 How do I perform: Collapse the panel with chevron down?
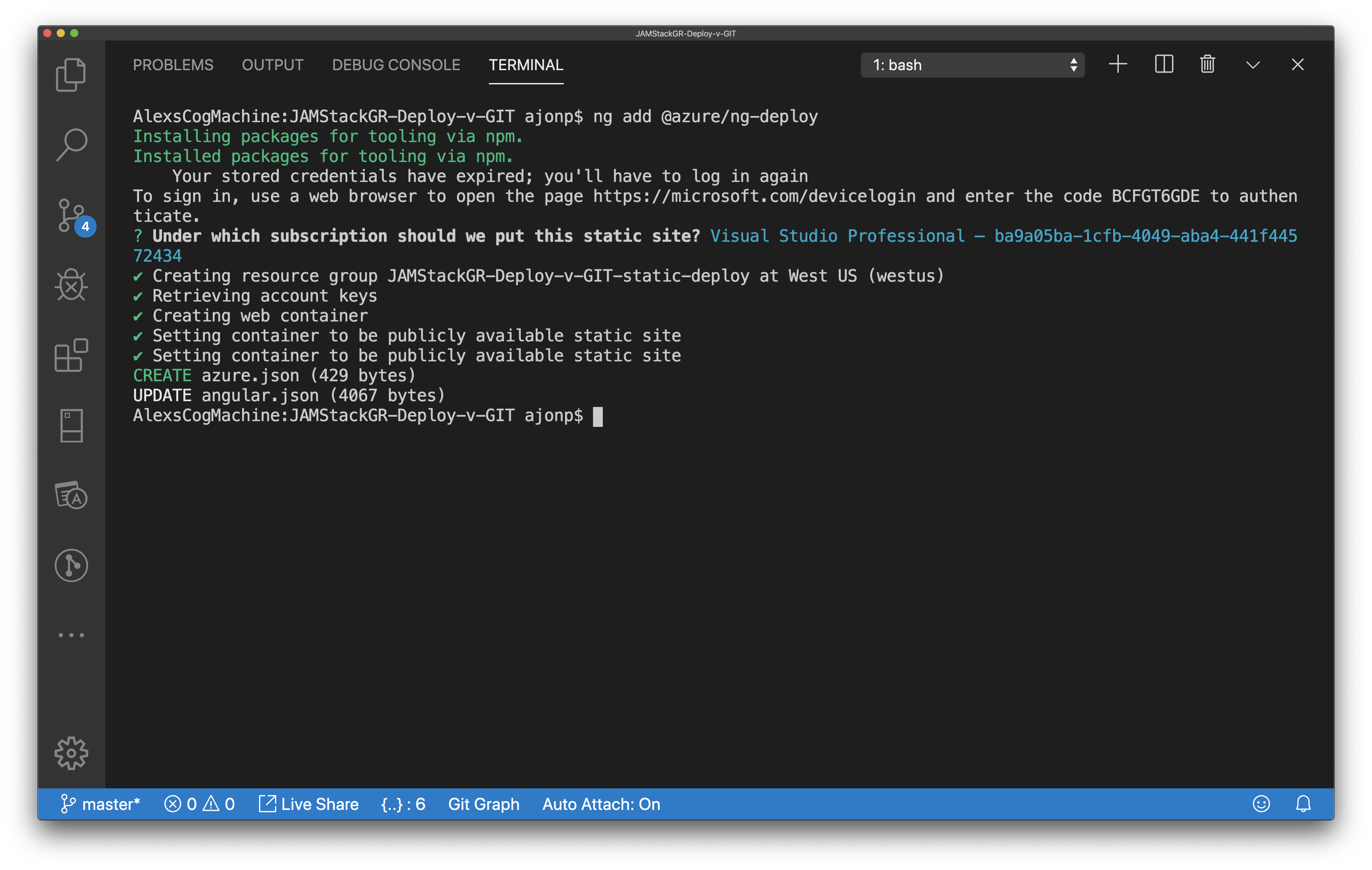click(x=1252, y=65)
